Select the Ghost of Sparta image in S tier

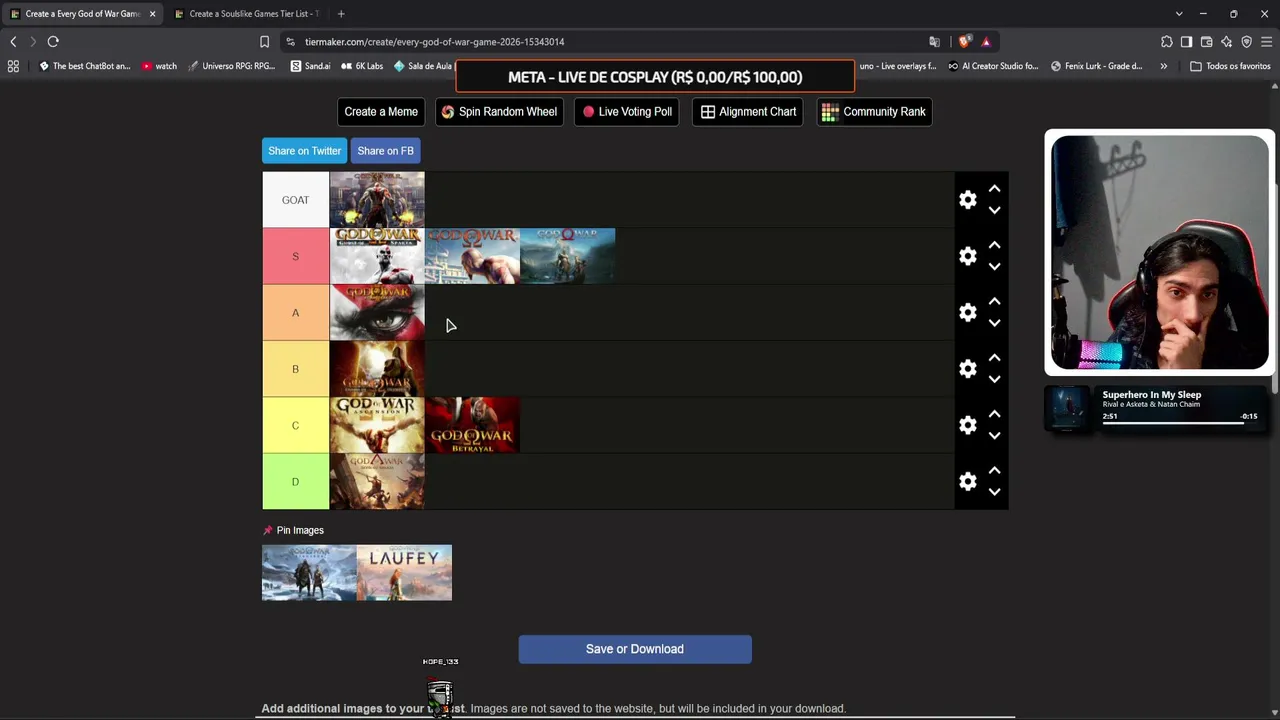377,256
